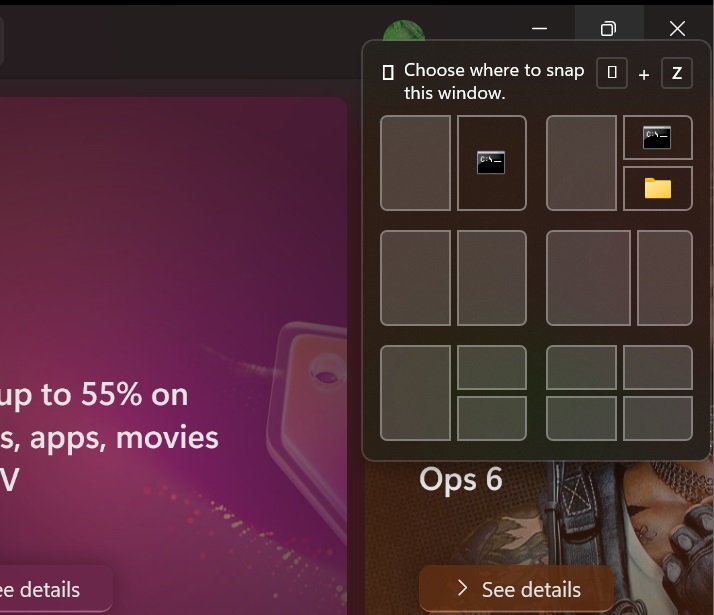Click the Z key icon in the shortcut hint
The height and width of the screenshot is (615, 714).
click(677, 72)
